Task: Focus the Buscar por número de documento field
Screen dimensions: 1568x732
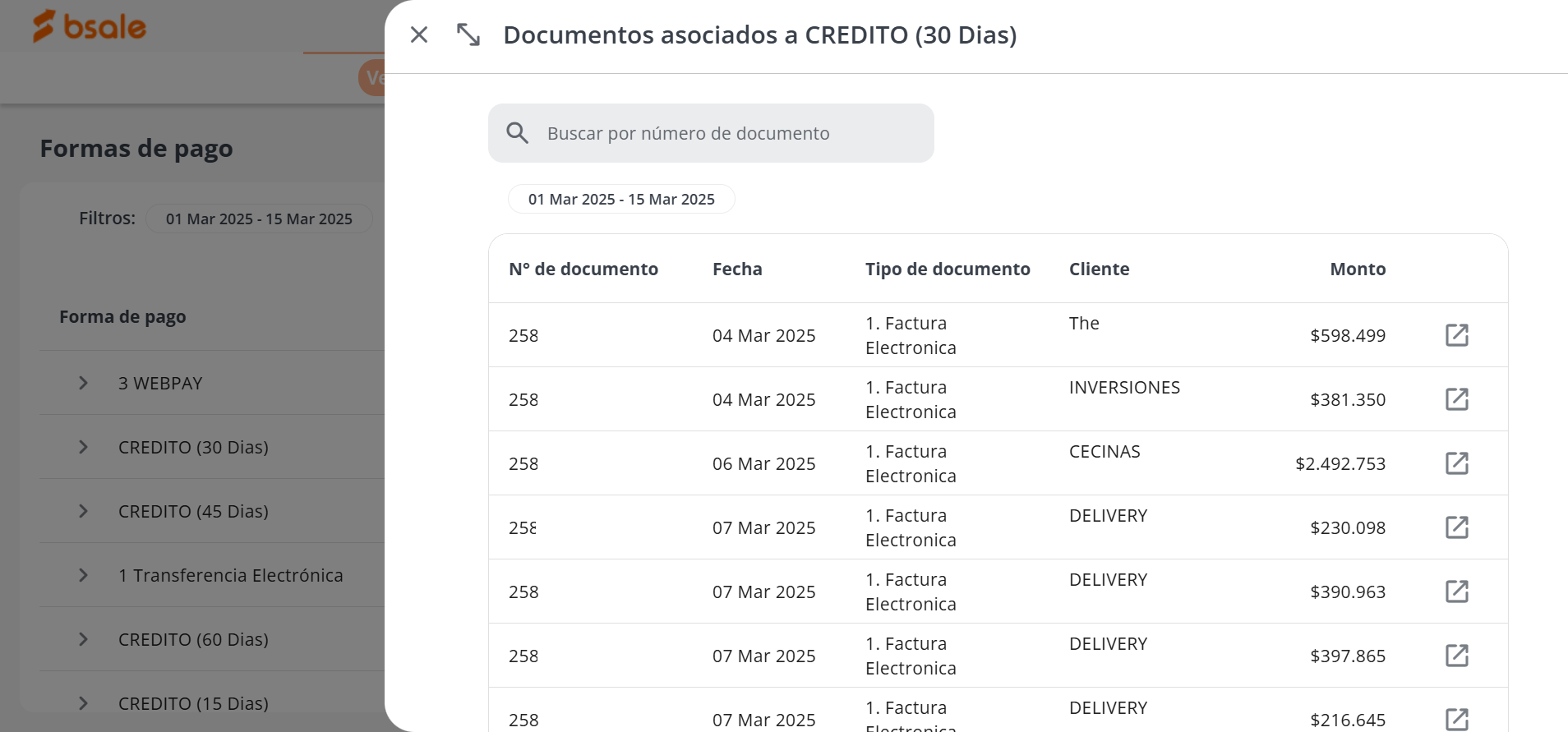Action: pyautogui.click(x=711, y=133)
